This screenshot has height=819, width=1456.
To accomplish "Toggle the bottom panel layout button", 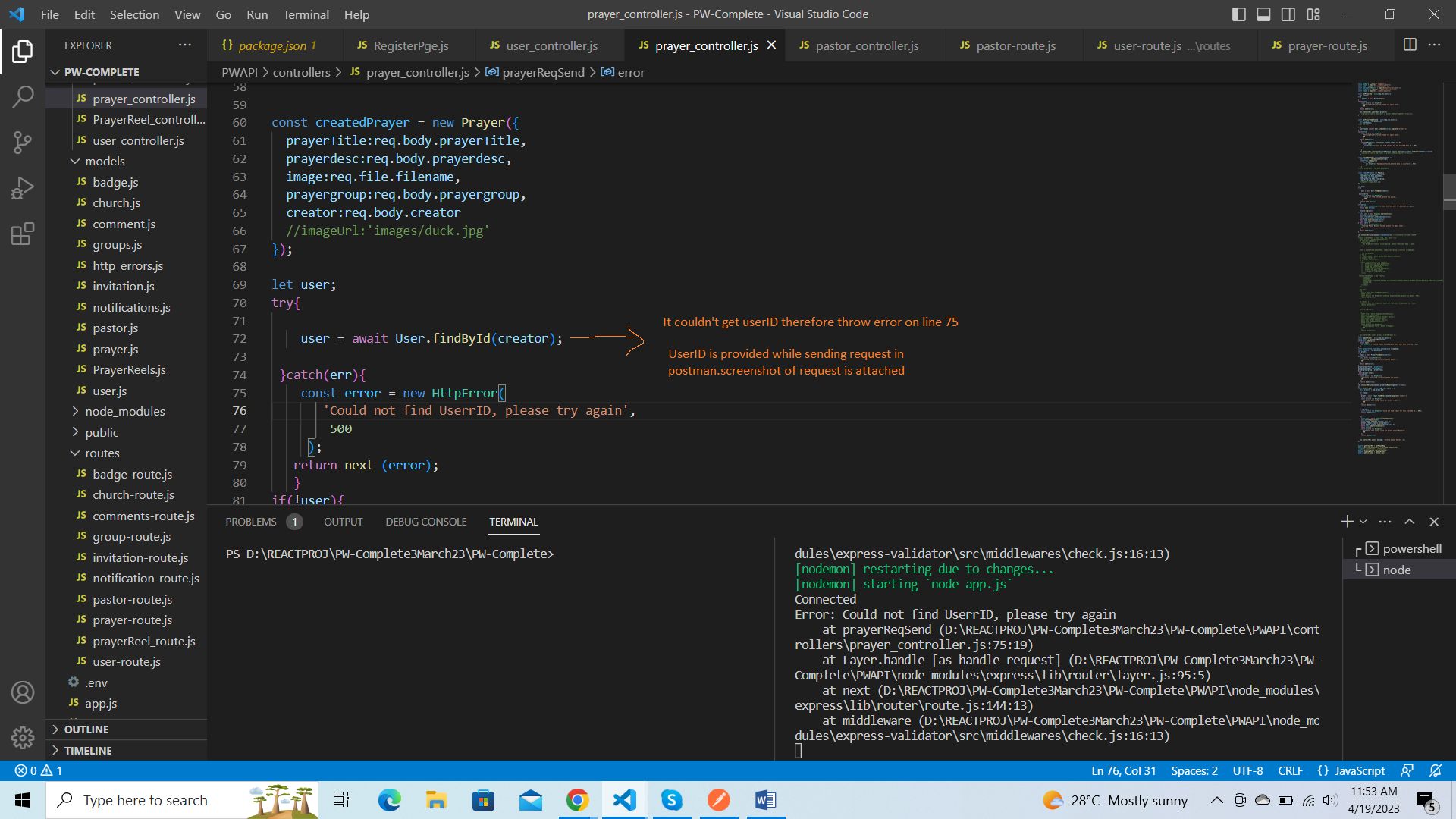I will point(1263,14).
